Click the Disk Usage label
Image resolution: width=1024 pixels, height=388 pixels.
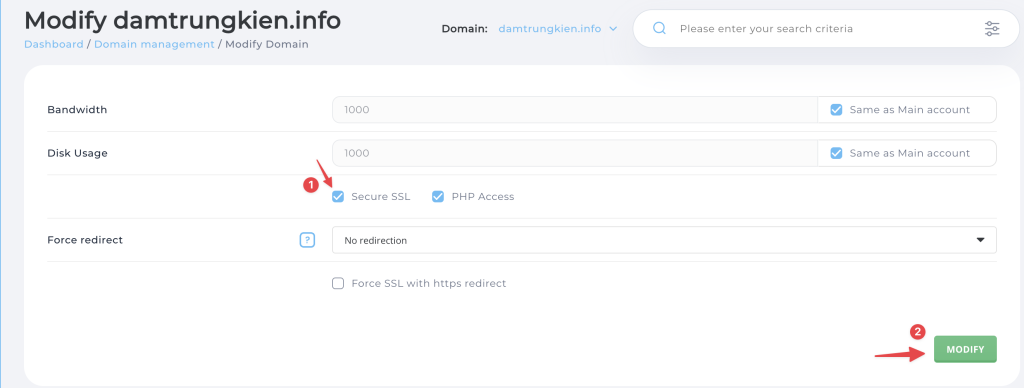(x=77, y=153)
